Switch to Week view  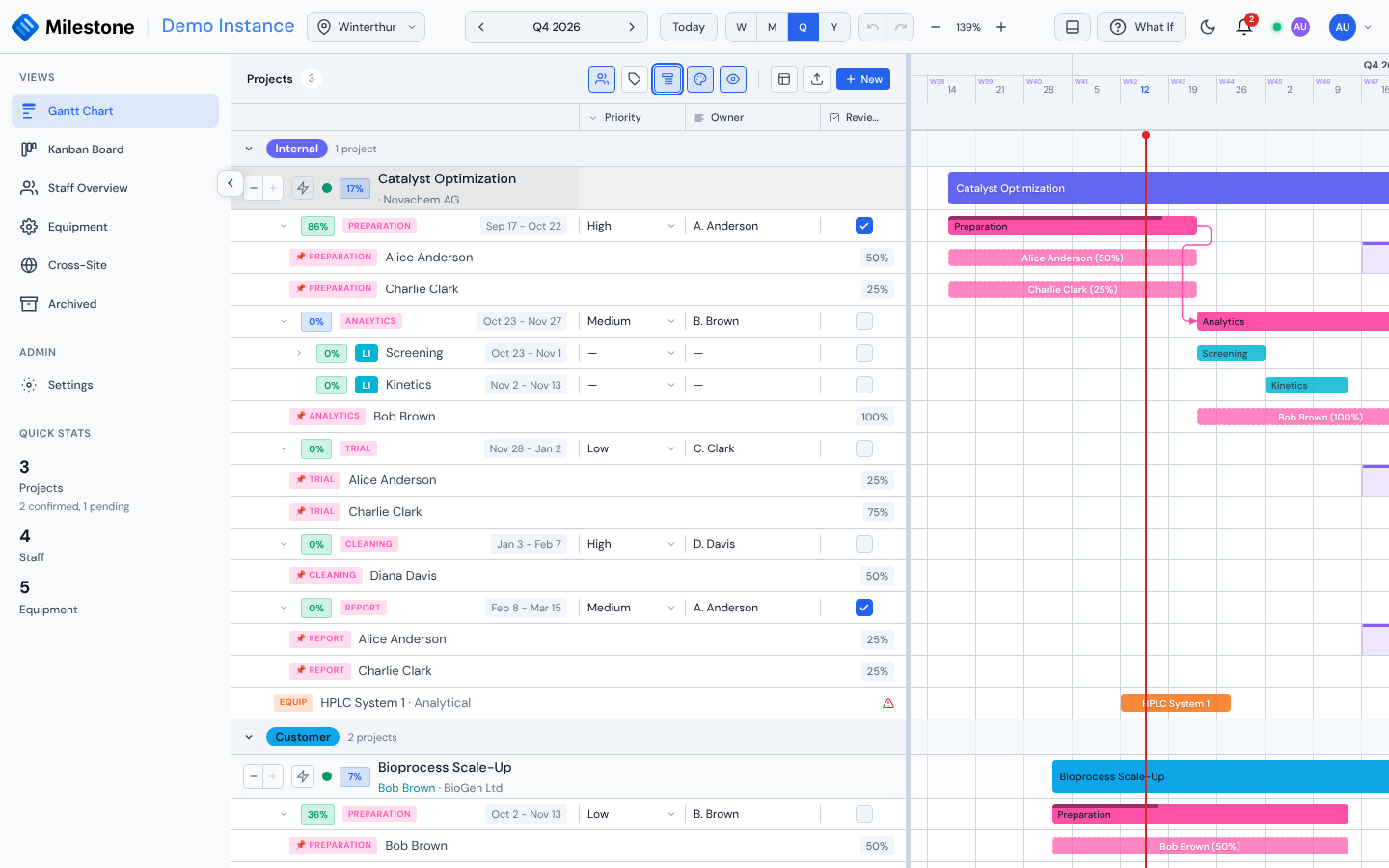coord(741,27)
